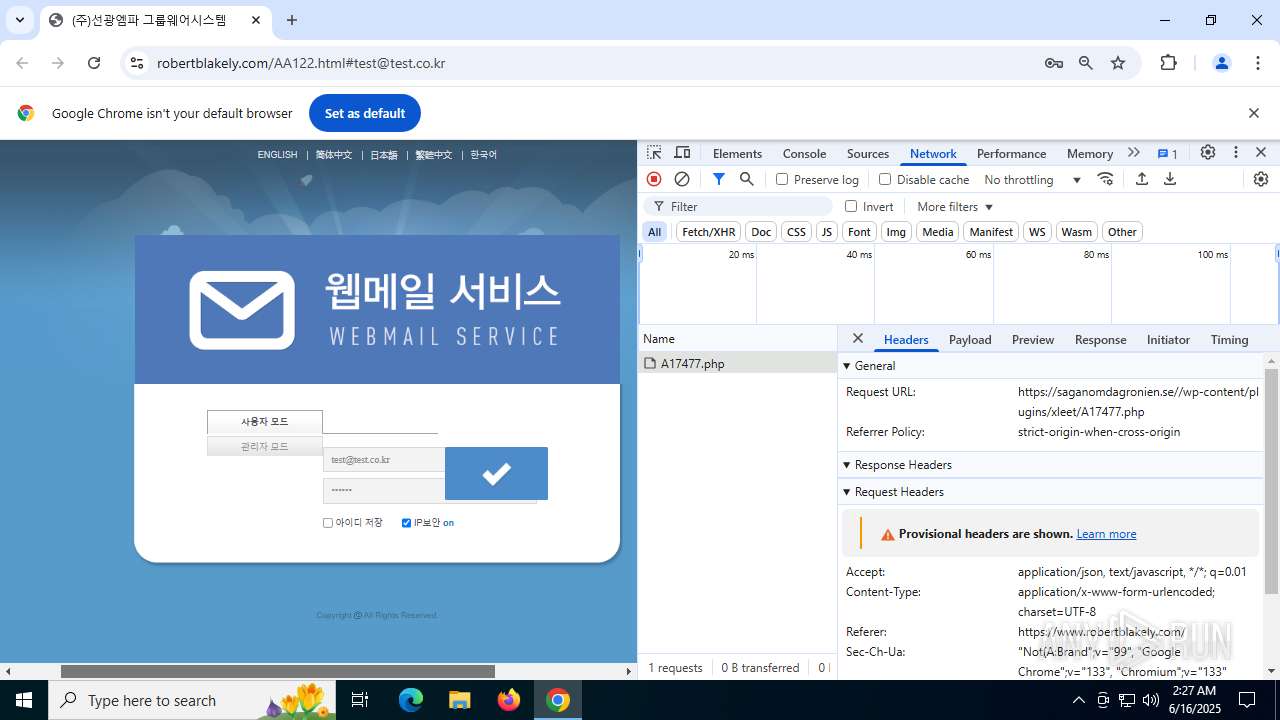This screenshot has height=720, width=1280.
Task: Open the Chrome profile avatar
Action: tap(1221, 63)
